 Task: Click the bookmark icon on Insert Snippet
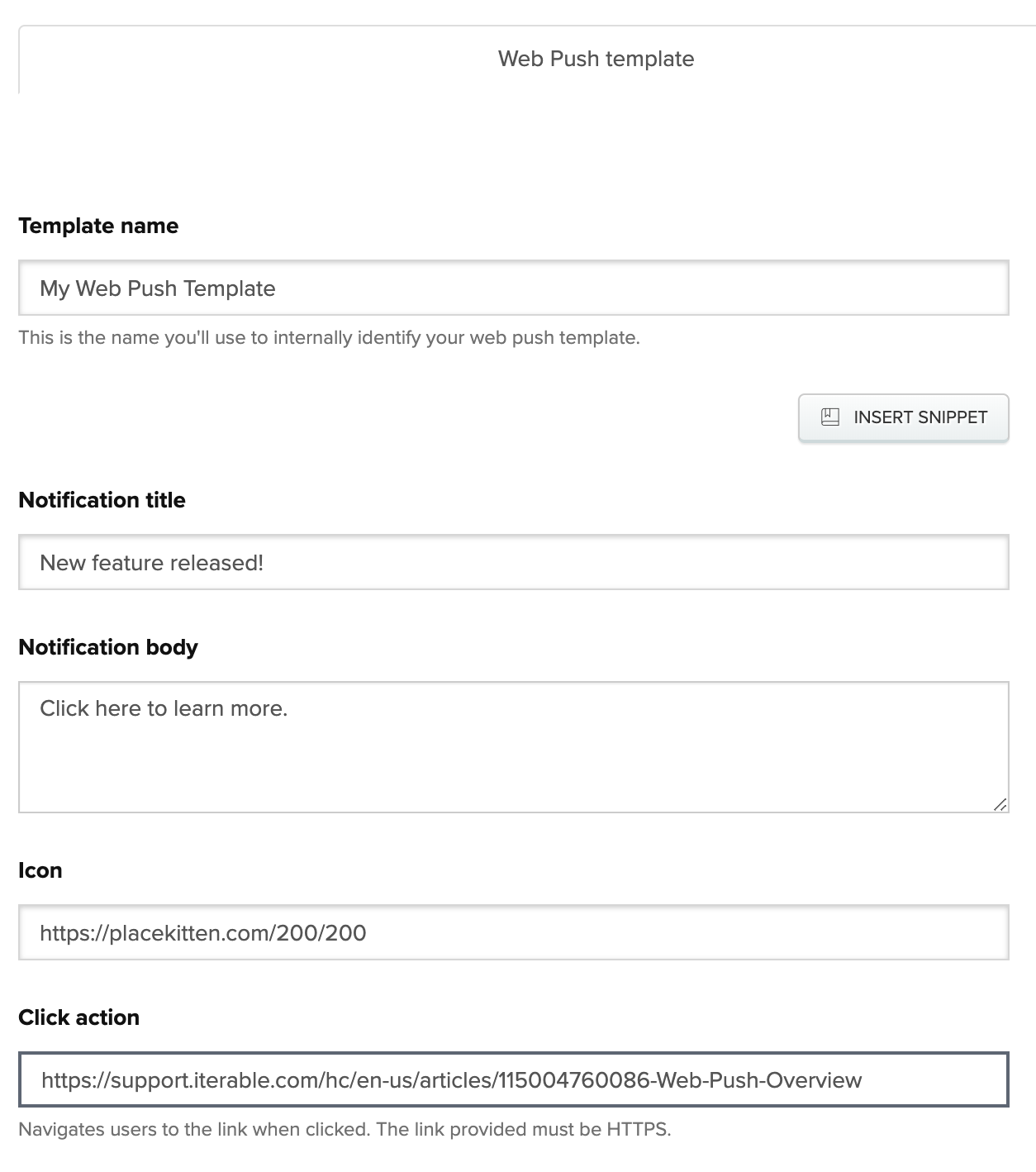pyautogui.click(x=829, y=417)
